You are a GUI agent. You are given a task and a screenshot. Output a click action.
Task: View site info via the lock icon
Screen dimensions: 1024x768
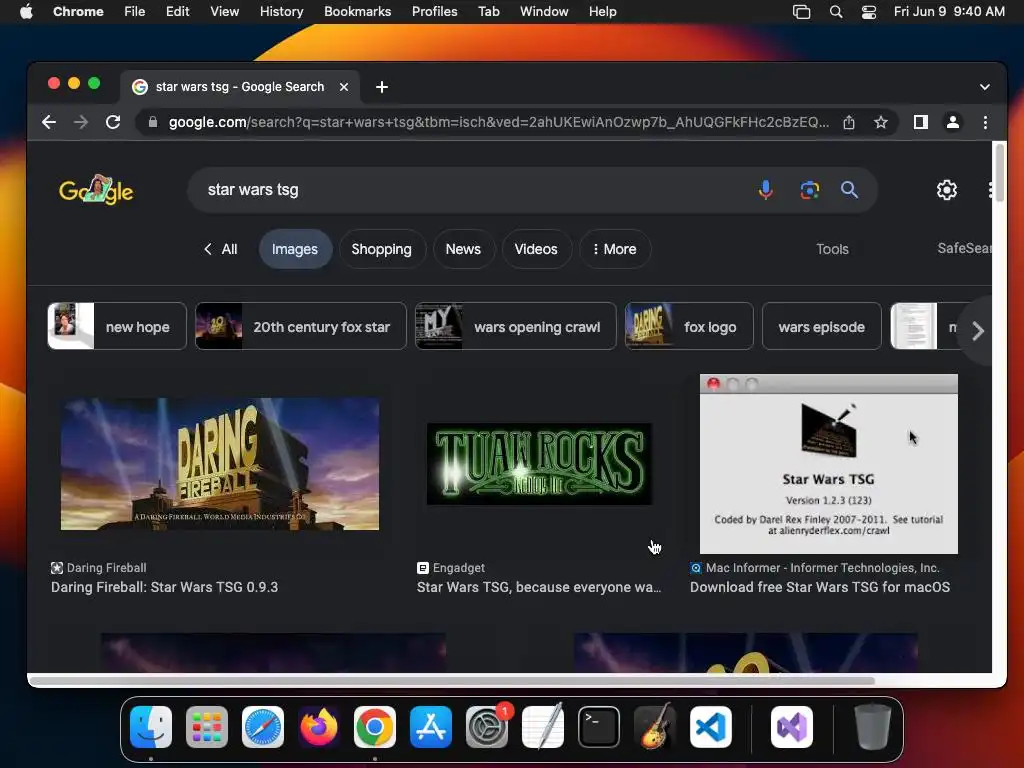(153, 122)
